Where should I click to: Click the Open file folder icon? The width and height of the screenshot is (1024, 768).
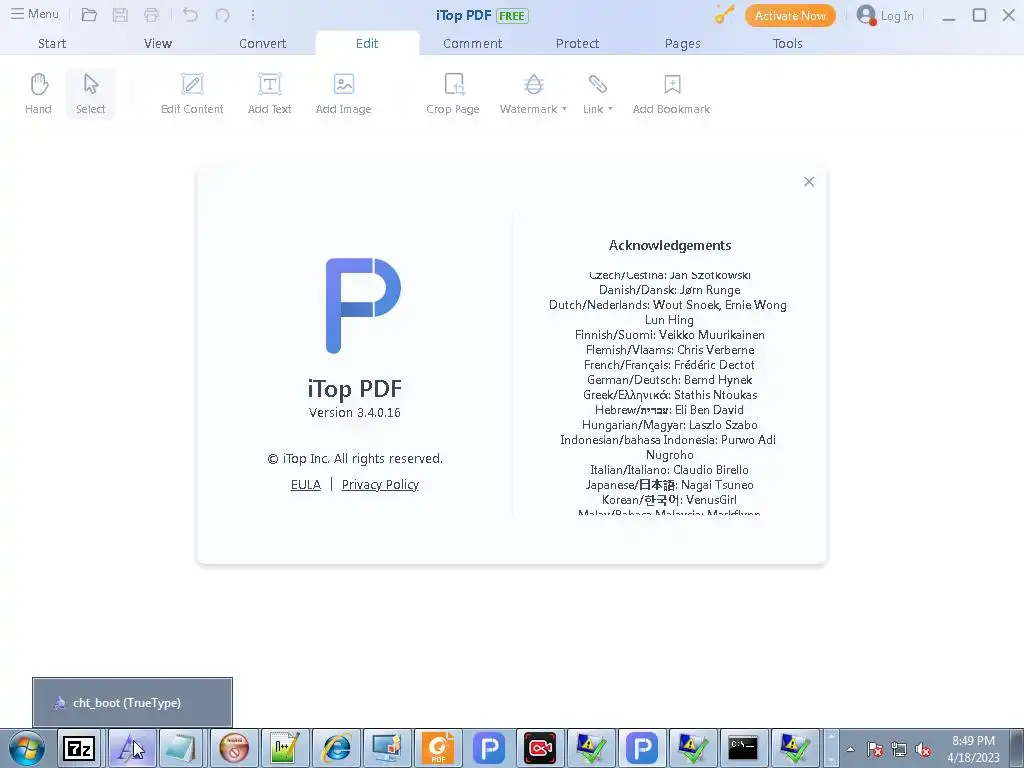coord(89,15)
